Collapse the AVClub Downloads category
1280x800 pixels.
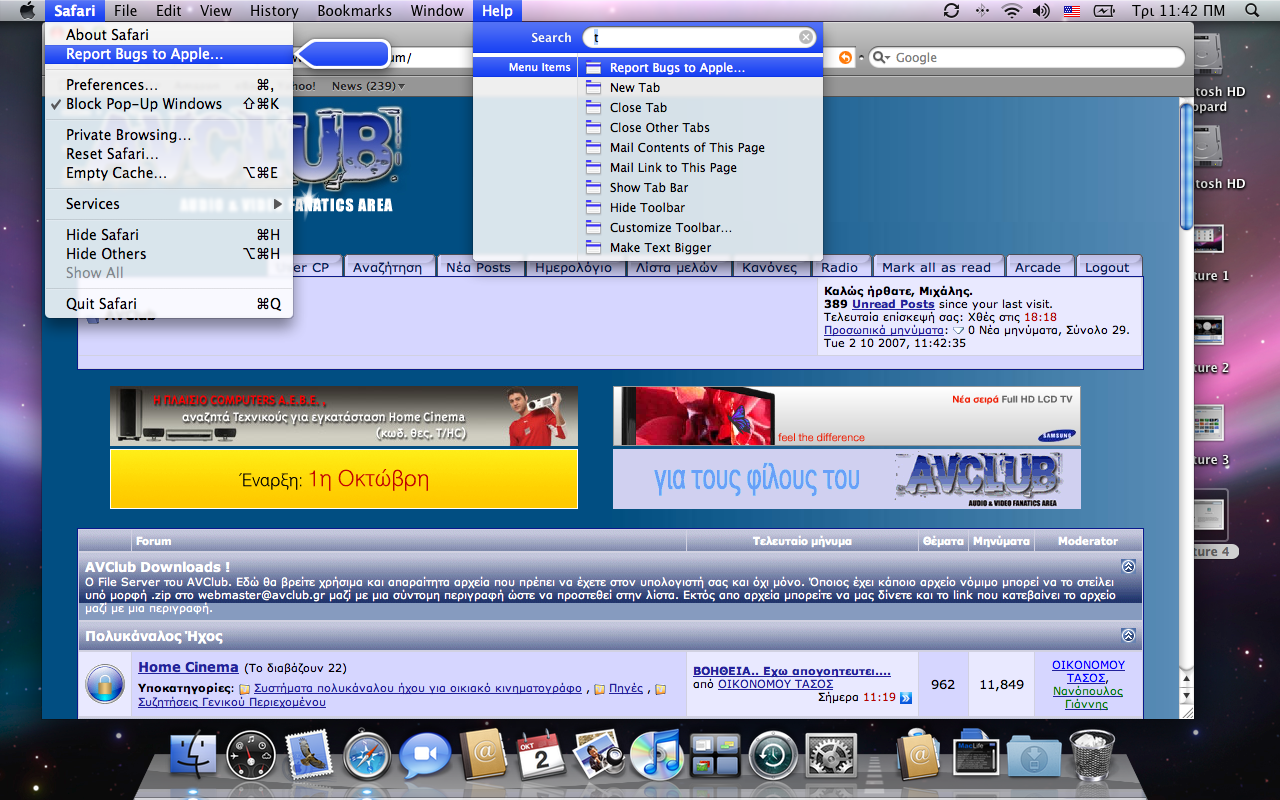click(x=1128, y=566)
